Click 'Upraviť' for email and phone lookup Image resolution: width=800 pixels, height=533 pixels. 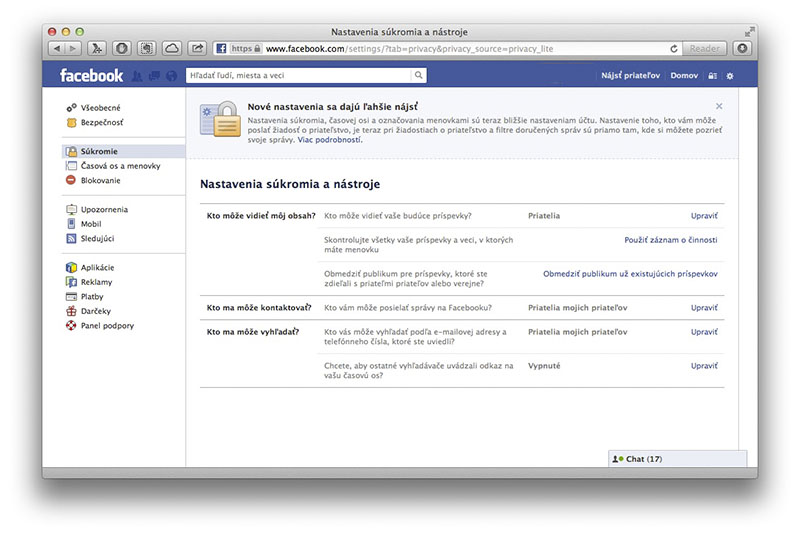pyautogui.click(x=704, y=332)
